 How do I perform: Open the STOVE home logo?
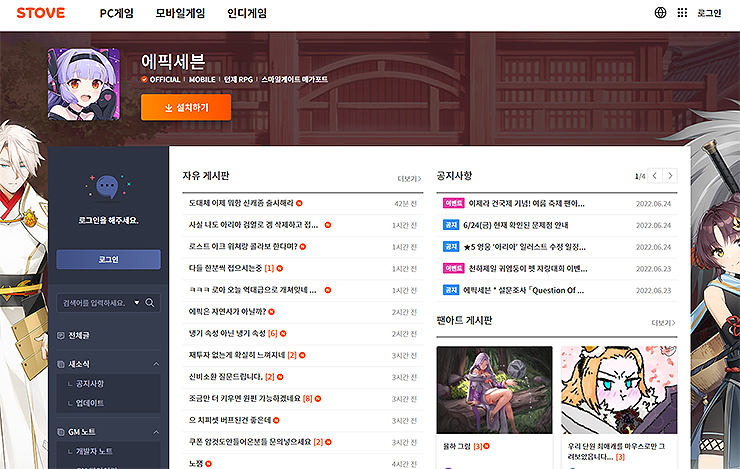tap(41, 13)
